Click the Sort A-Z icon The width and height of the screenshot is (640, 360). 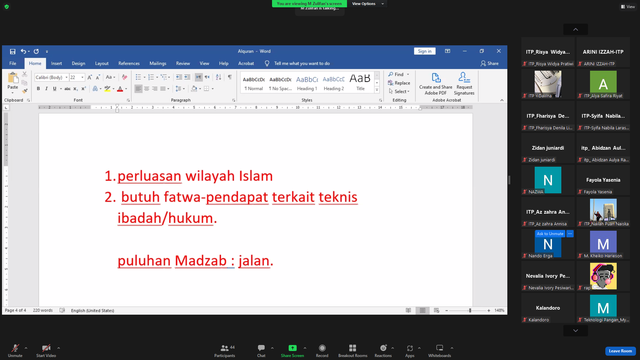[218, 77]
